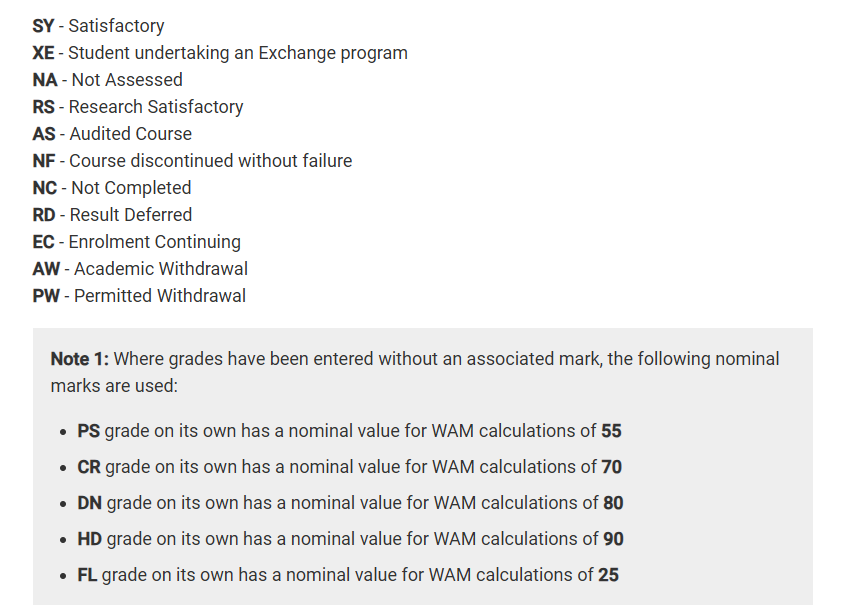Click NF Course discontinued without failure

click(192, 161)
